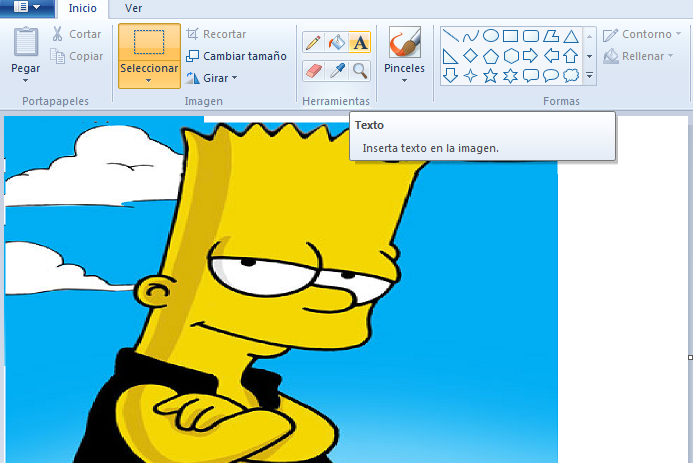Select the pentagon shape
693x465 pixels.
(x=491, y=56)
